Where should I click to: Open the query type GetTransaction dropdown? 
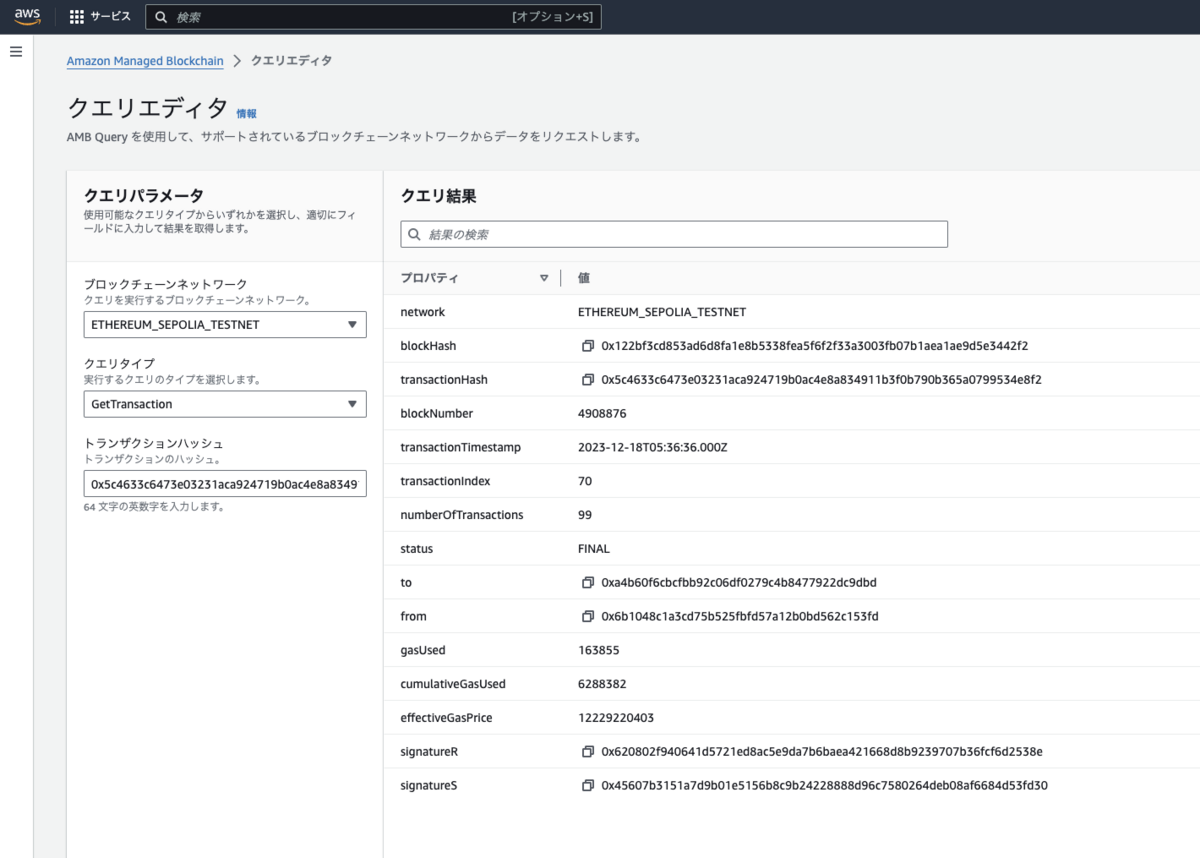pyautogui.click(x=225, y=404)
